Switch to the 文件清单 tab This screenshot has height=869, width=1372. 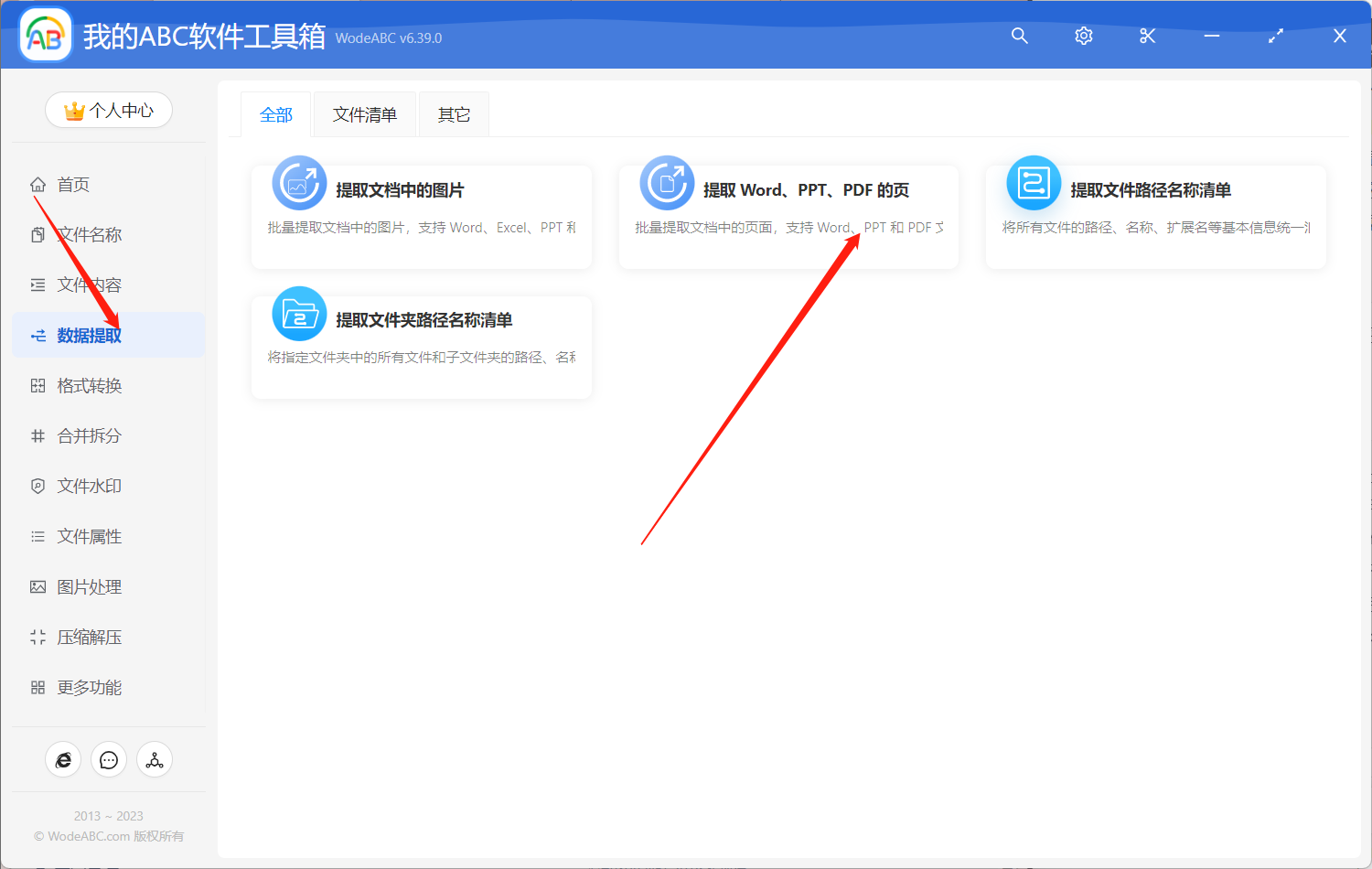click(364, 113)
